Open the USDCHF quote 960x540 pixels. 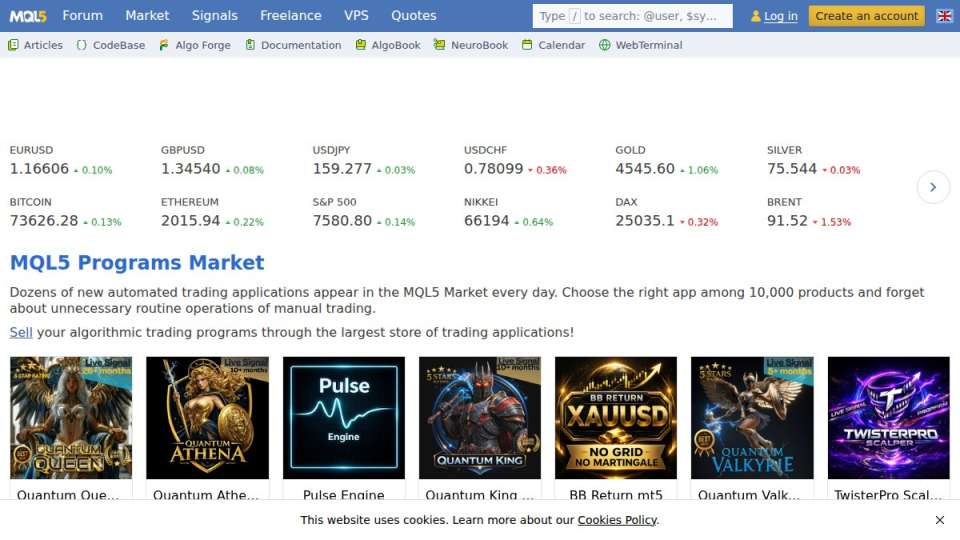515,161
